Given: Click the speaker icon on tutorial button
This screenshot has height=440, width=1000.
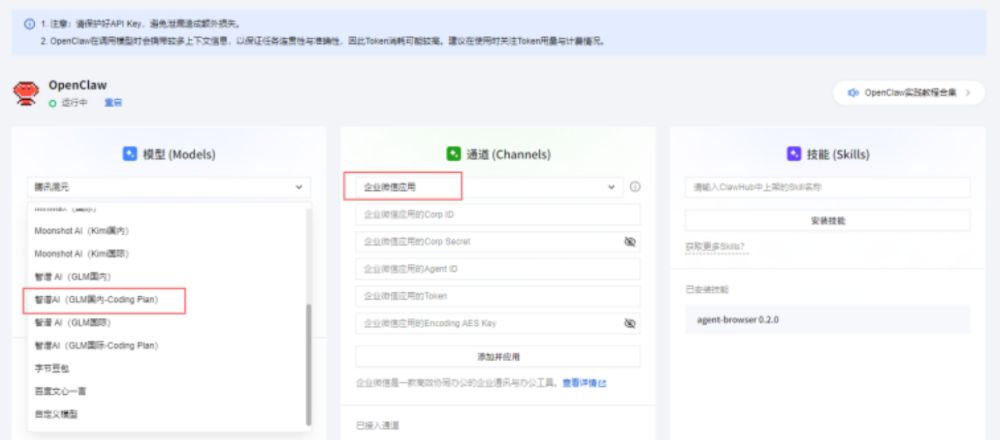Looking at the screenshot, I should tap(853, 93).
